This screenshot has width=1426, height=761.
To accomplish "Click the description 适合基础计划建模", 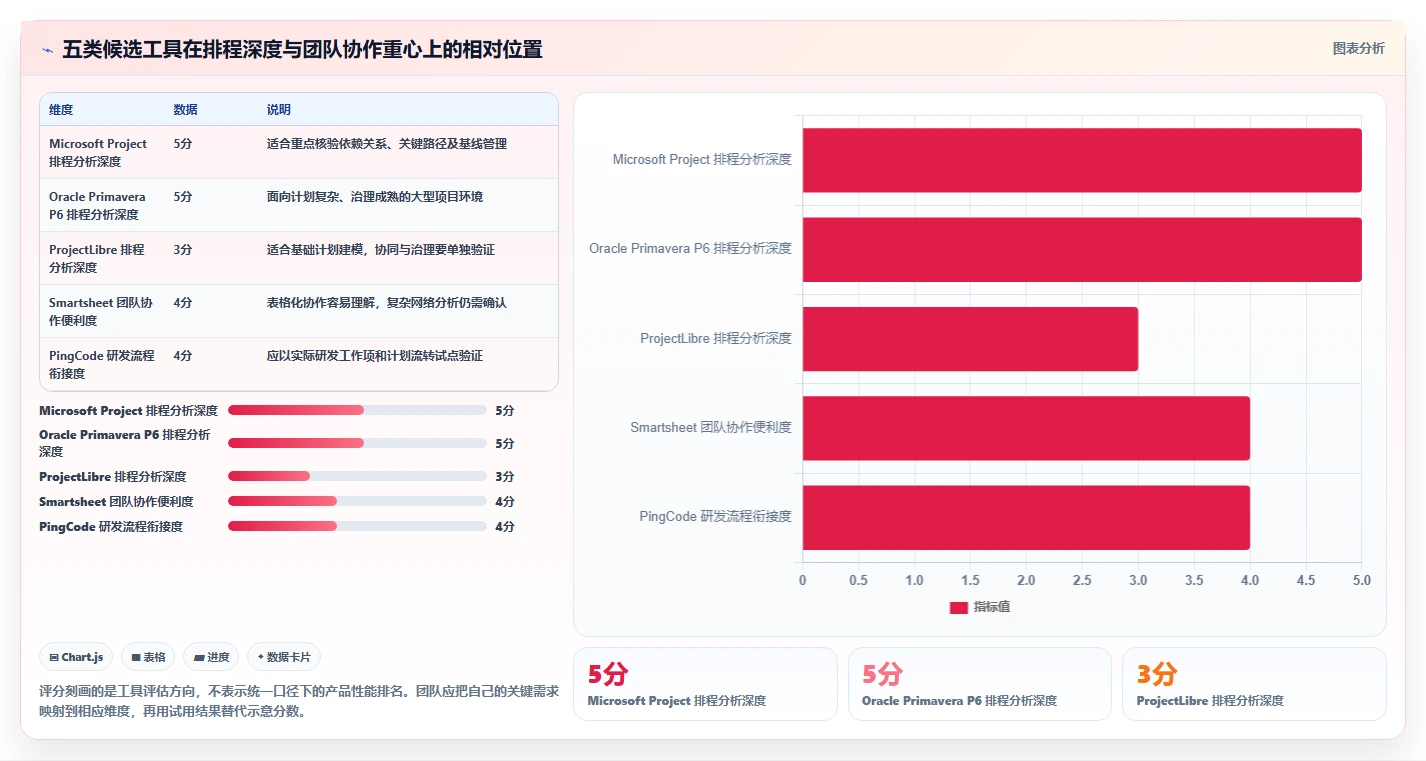I will [x=381, y=250].
